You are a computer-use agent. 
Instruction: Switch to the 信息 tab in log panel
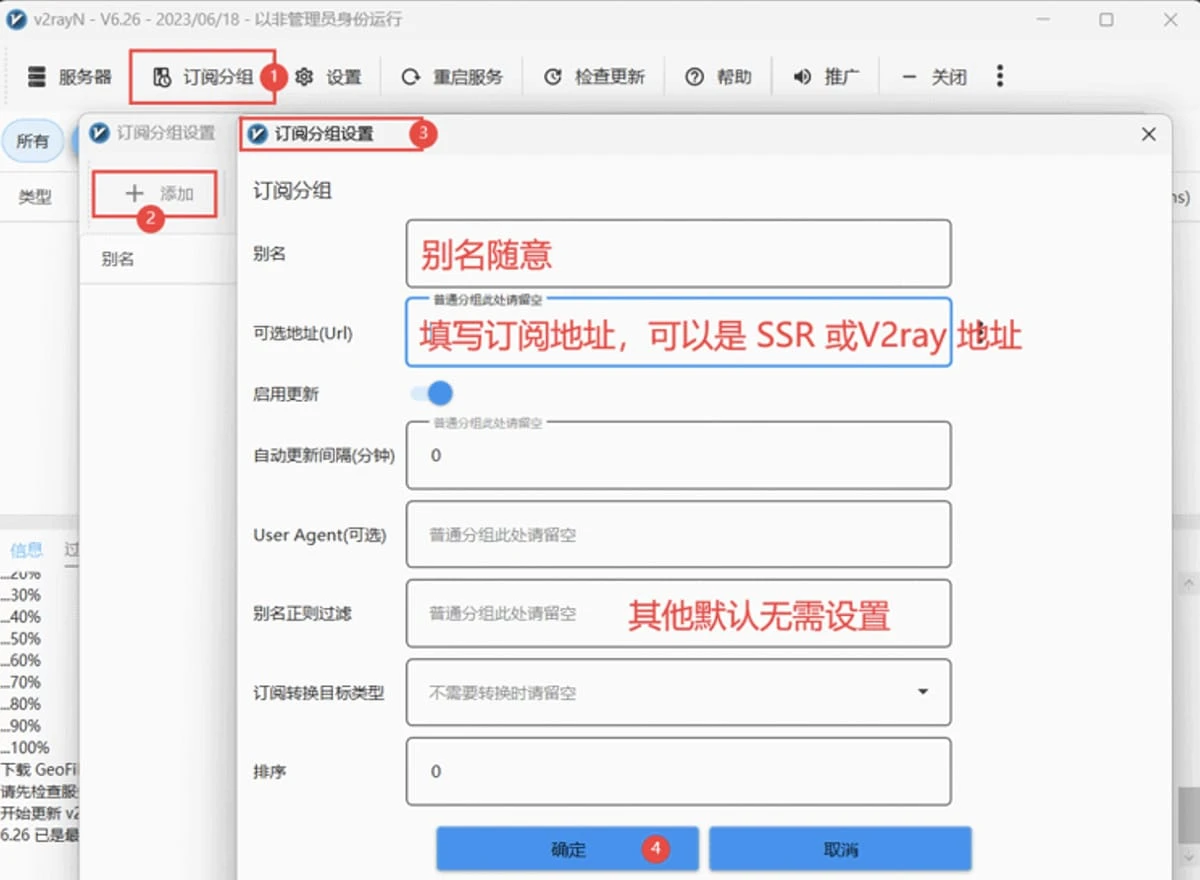(x=26, y=549)
